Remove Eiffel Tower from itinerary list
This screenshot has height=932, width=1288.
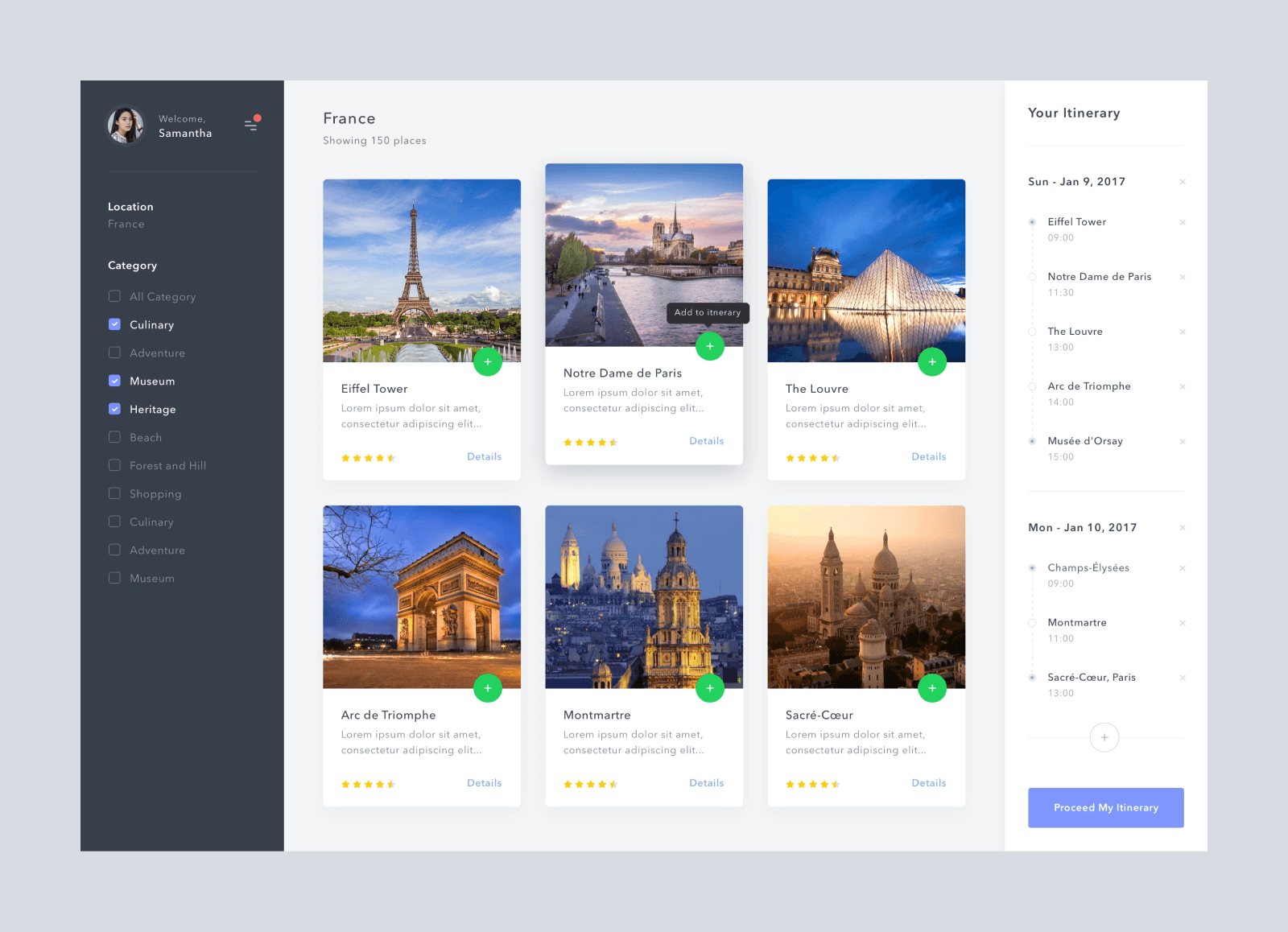(x=1182, y=223)
